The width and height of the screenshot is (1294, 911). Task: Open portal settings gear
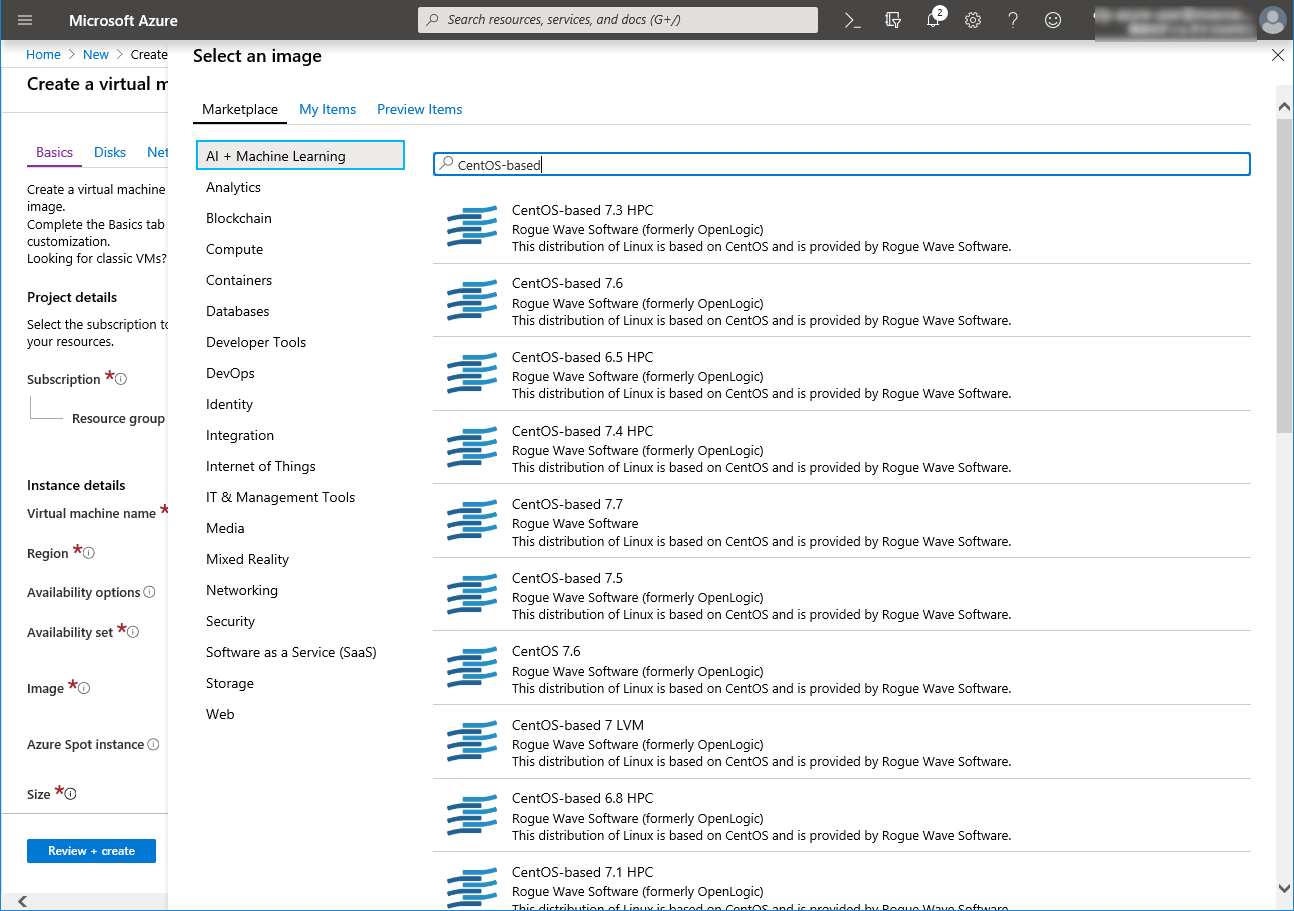pos(973,20)
